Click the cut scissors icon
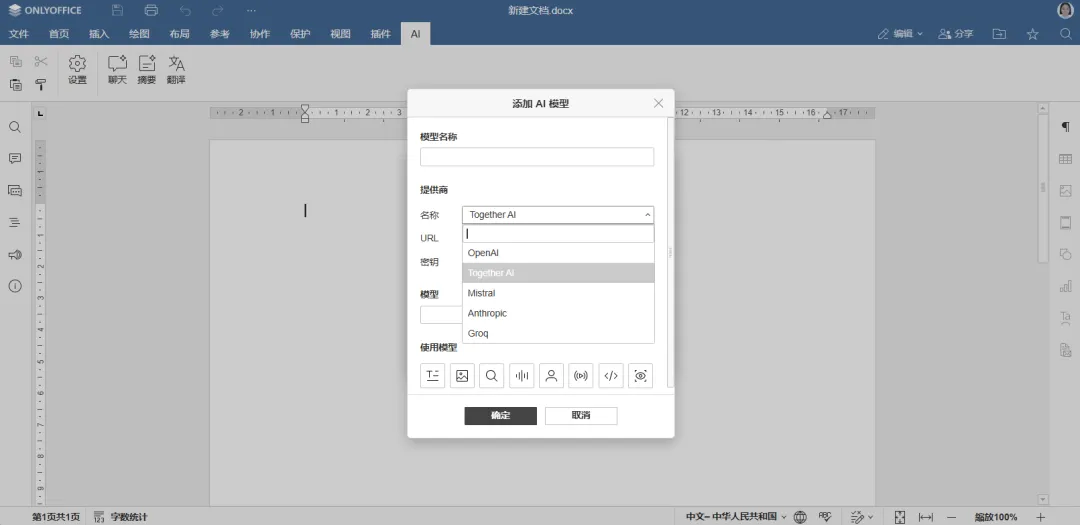Image resolution: width=1080 pixels, height=525 pixels. [41, 61]
